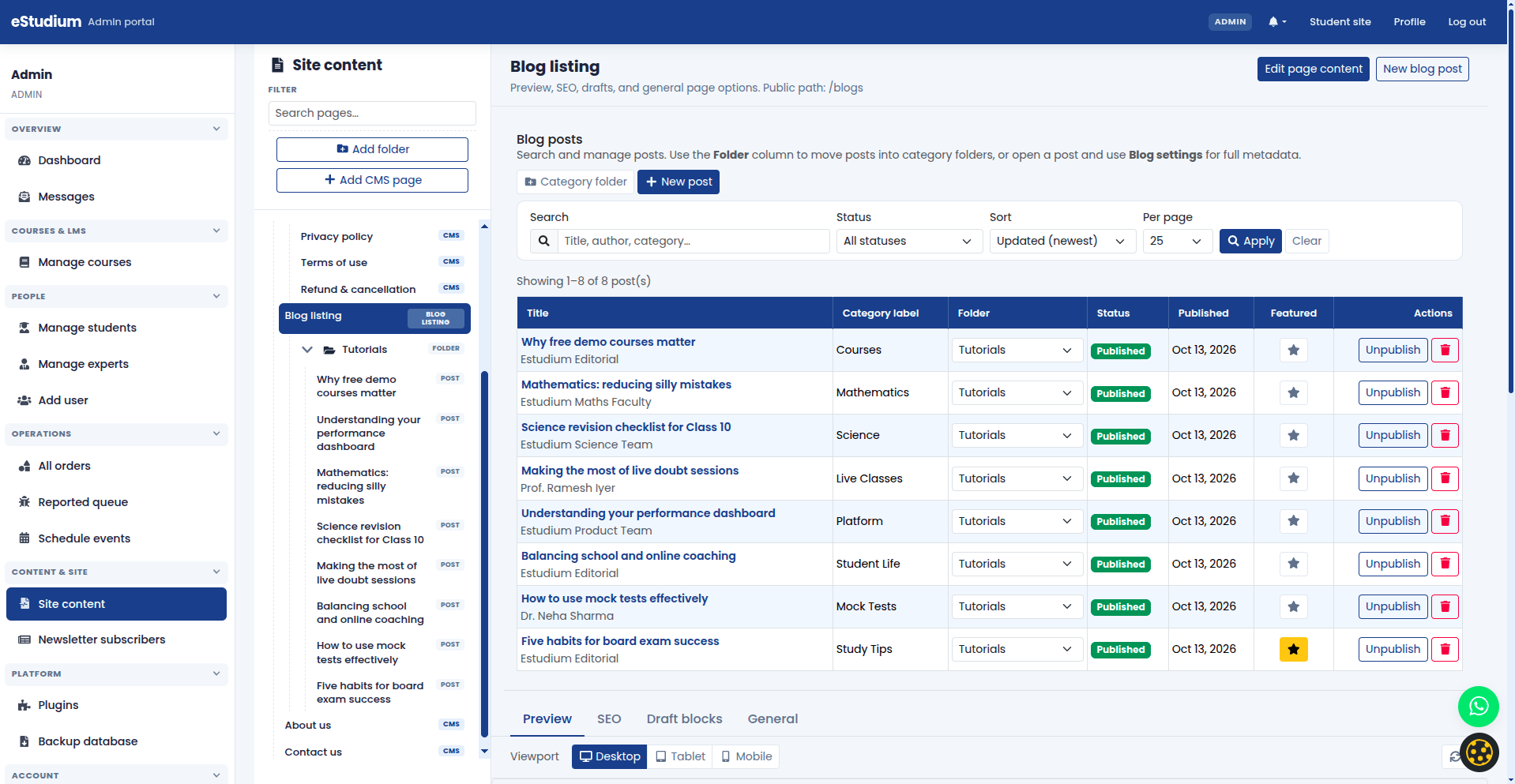Delete the 'Five habits for board exam success' post
The height and width of the screenshot is (784, 1515).
click(1445, 649)
